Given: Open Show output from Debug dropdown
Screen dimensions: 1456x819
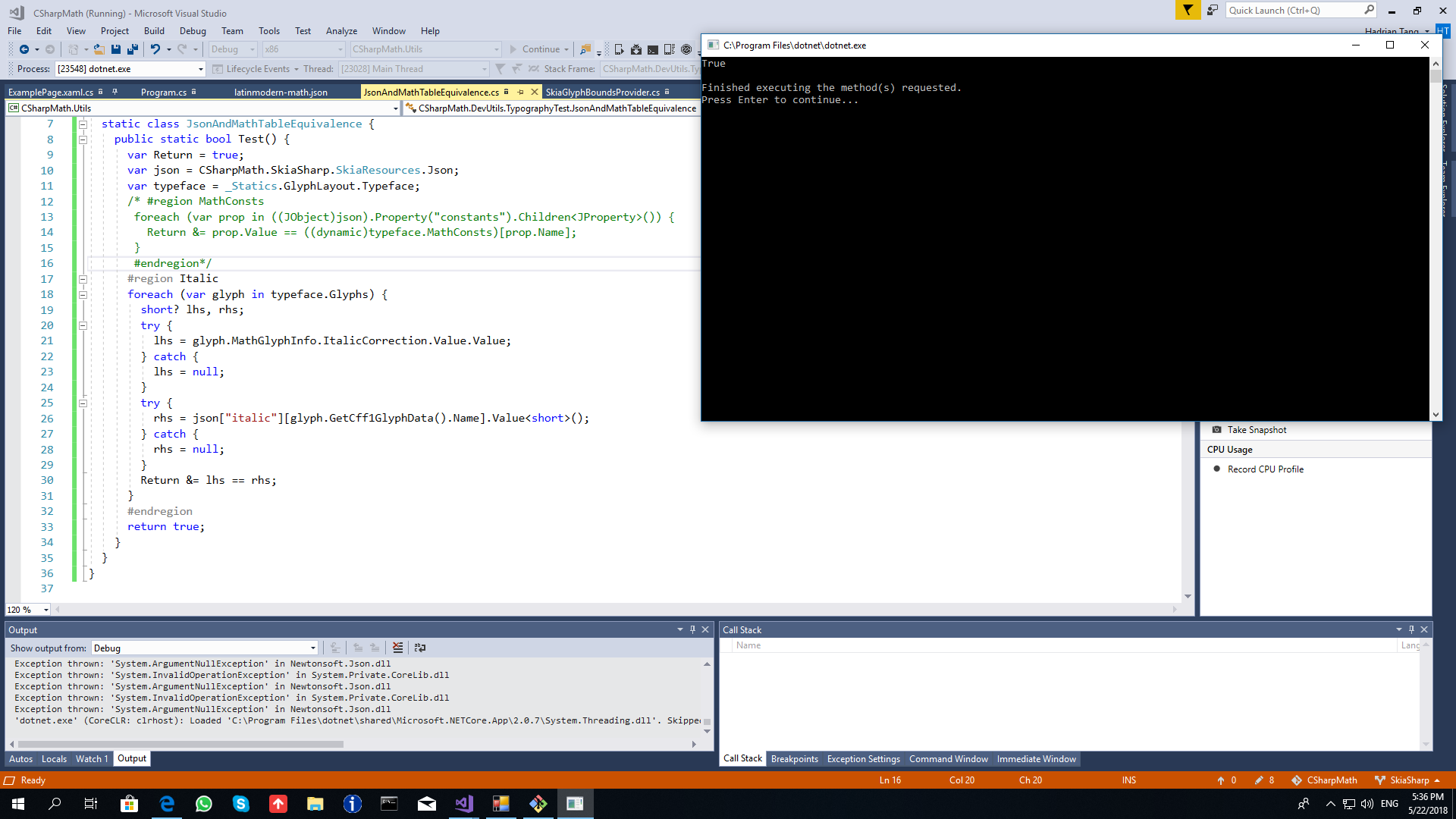Looking at the screenshot, I should [312, 648].
